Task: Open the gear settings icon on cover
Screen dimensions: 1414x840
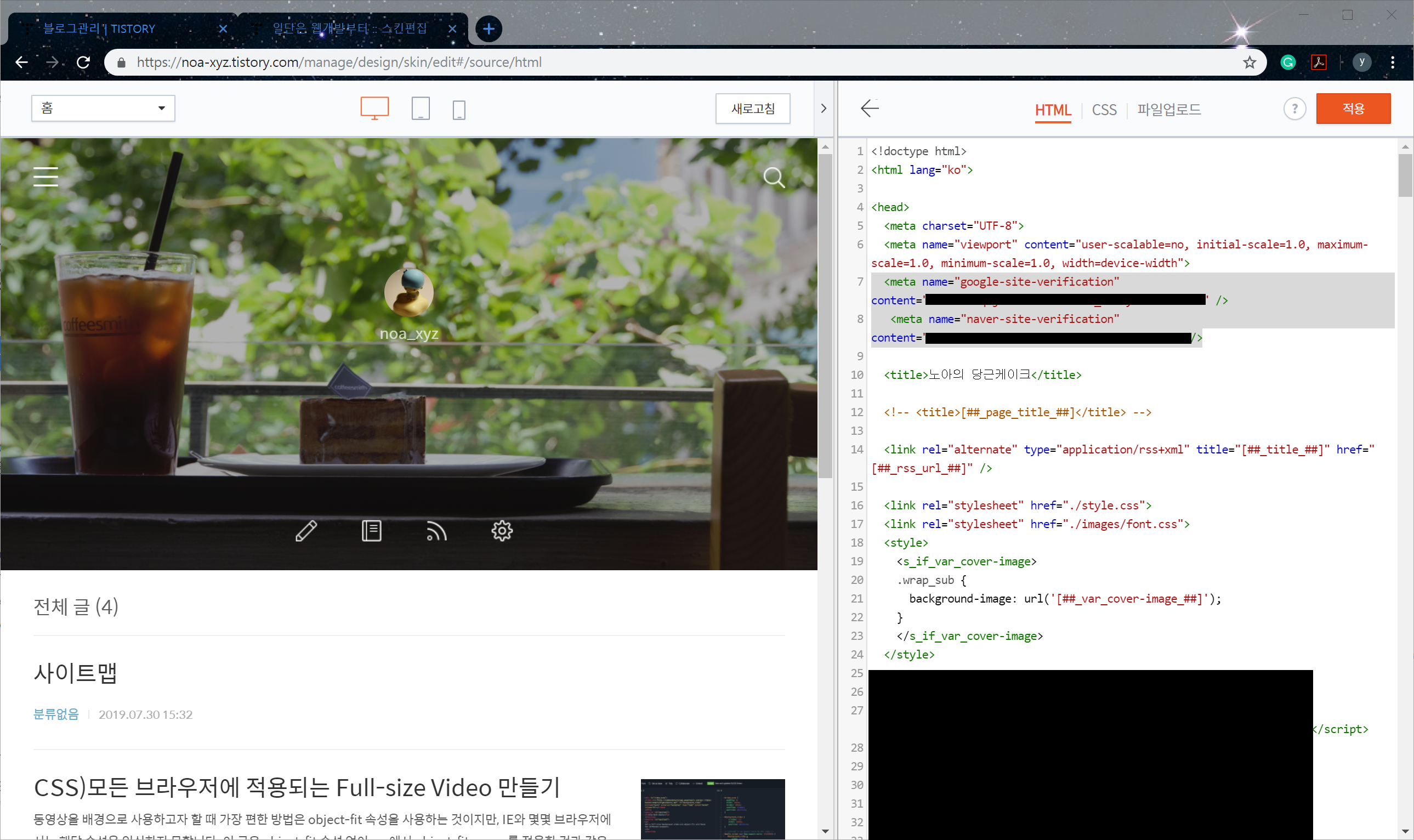Action: (502, 531)
